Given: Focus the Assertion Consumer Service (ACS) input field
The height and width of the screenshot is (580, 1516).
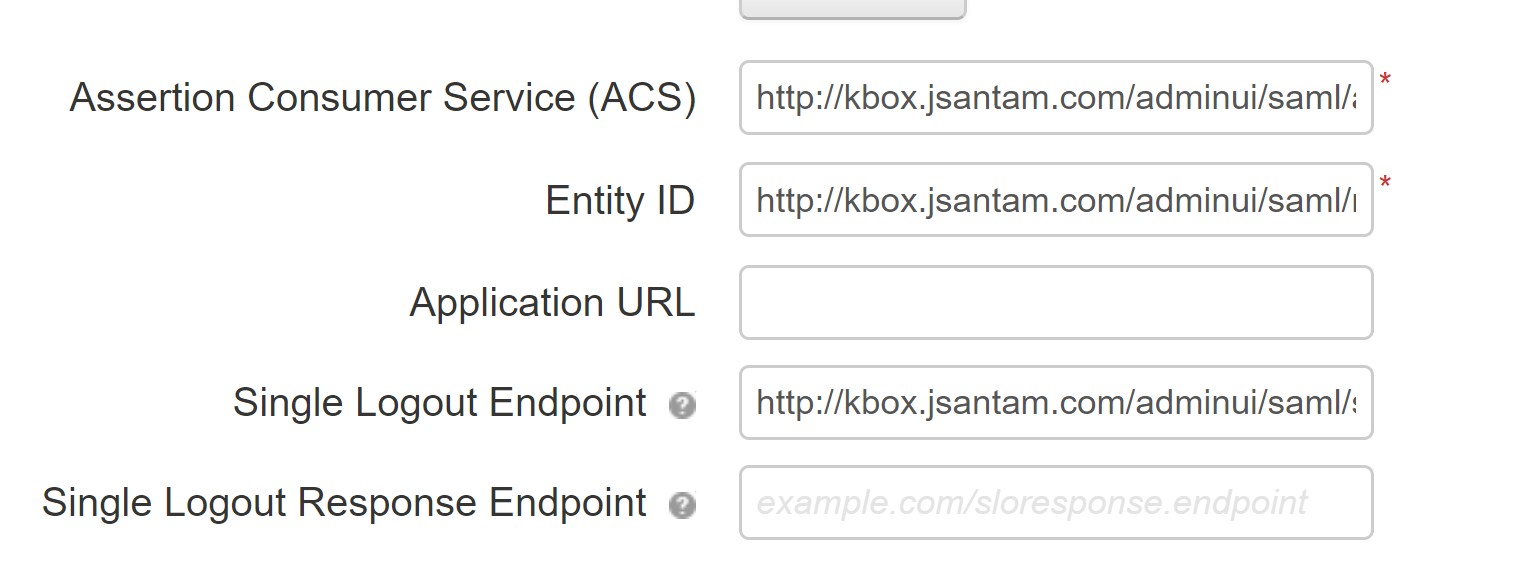Looking at the screenshot, I should click(x=1056, y=97).
